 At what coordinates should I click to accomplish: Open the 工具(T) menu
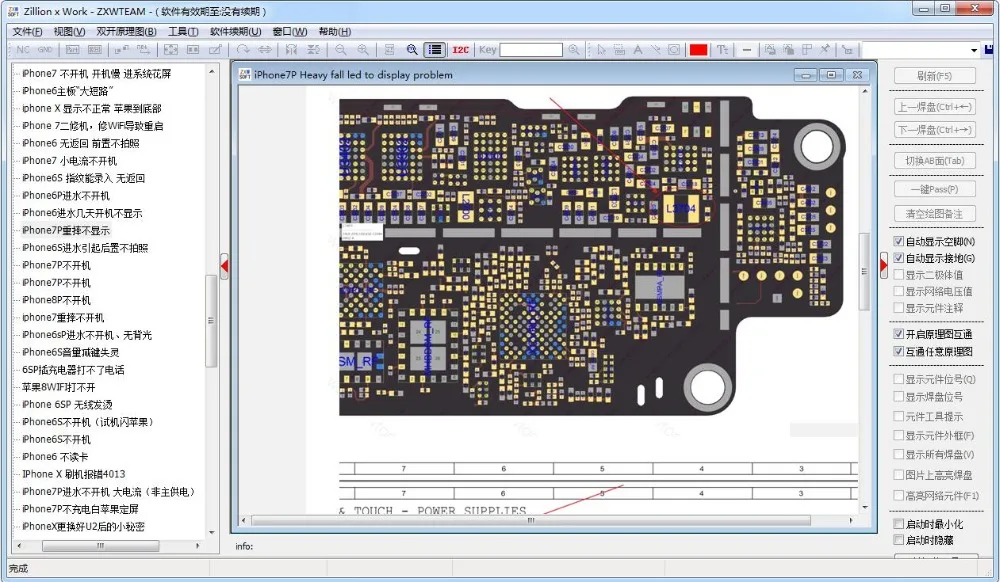pyautogui.click(x=183, y=31)
